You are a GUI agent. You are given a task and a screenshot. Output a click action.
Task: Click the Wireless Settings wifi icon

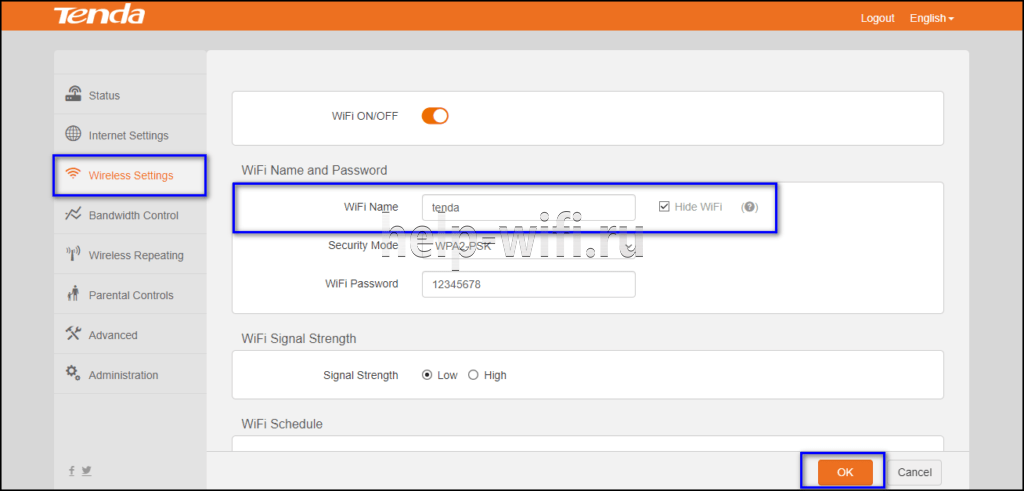[x=73, y=174]
